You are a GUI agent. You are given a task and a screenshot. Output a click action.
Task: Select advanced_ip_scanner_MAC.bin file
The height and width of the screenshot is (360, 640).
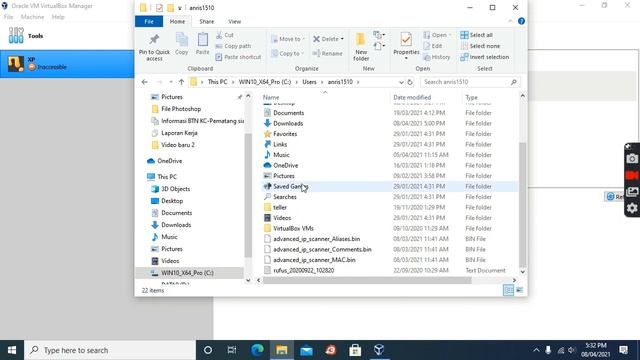[x=390, y=260]
